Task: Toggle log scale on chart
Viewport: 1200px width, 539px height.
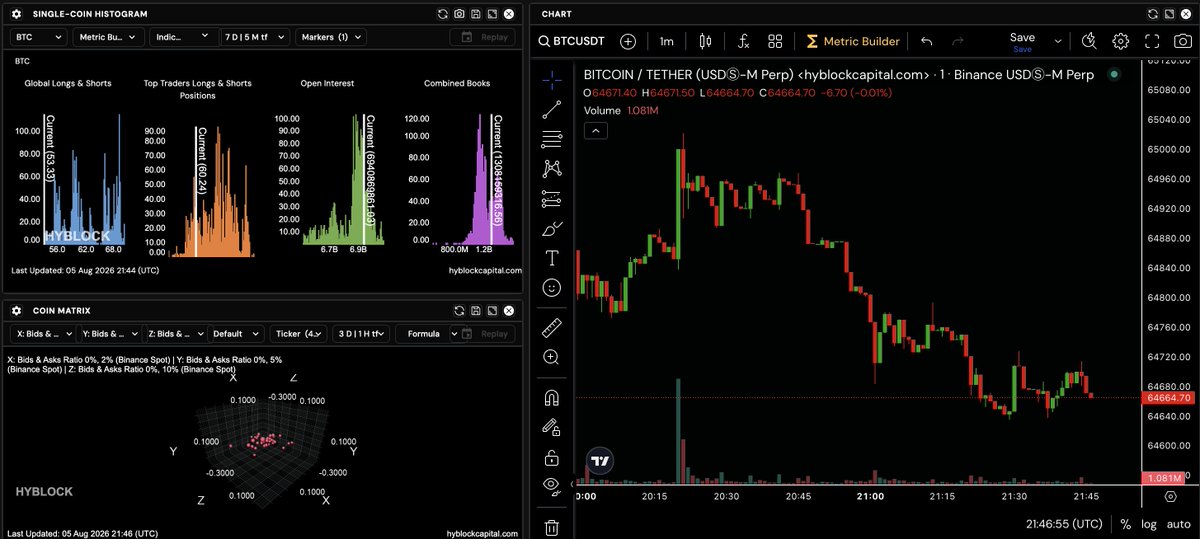Action: point(1150,524)
